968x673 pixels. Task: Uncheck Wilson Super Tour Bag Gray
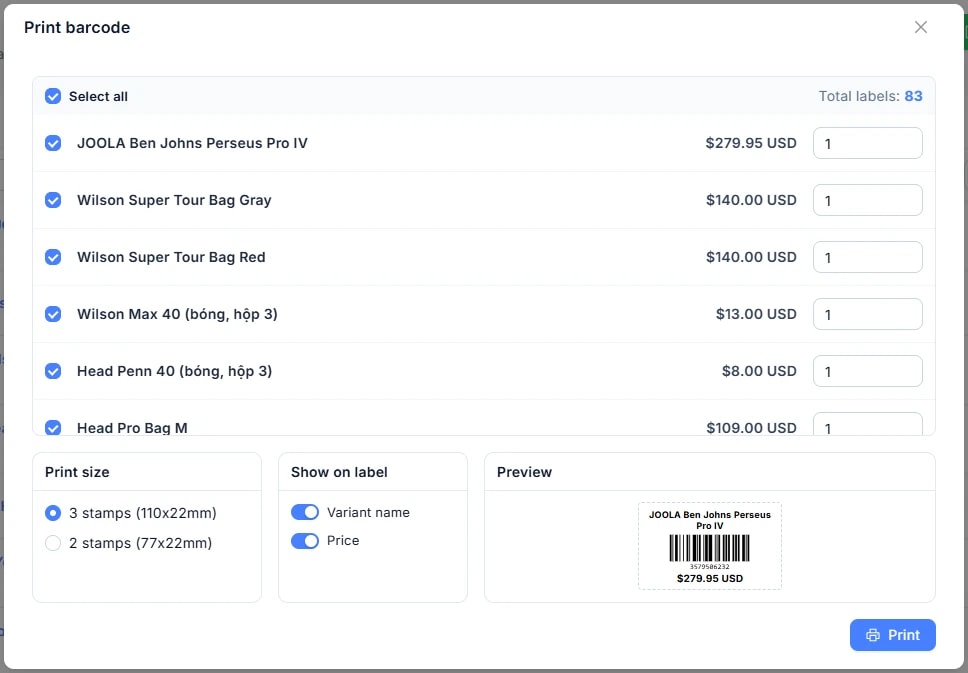pos(53,200)
